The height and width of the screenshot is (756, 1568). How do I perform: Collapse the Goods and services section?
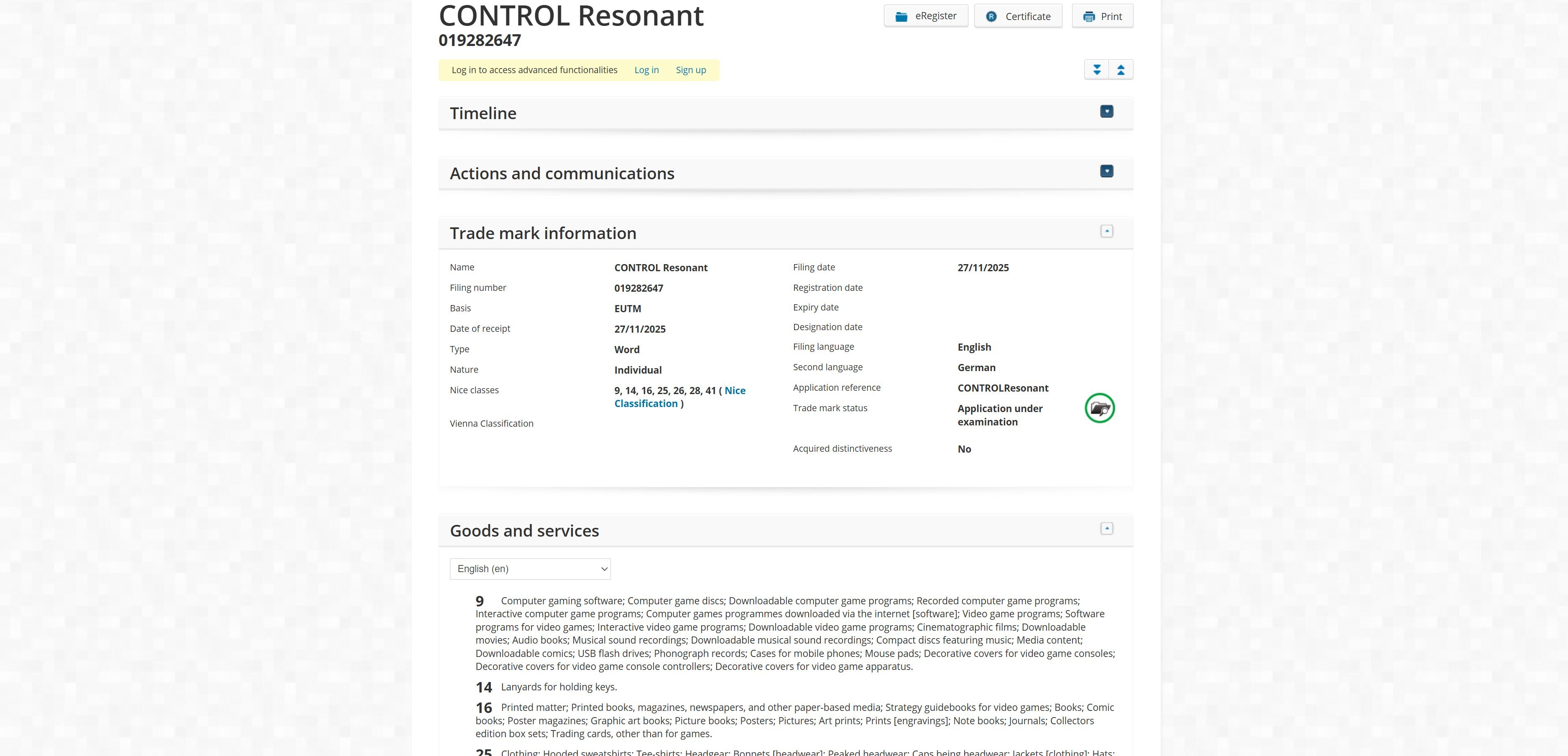[x=1107, y=529]
